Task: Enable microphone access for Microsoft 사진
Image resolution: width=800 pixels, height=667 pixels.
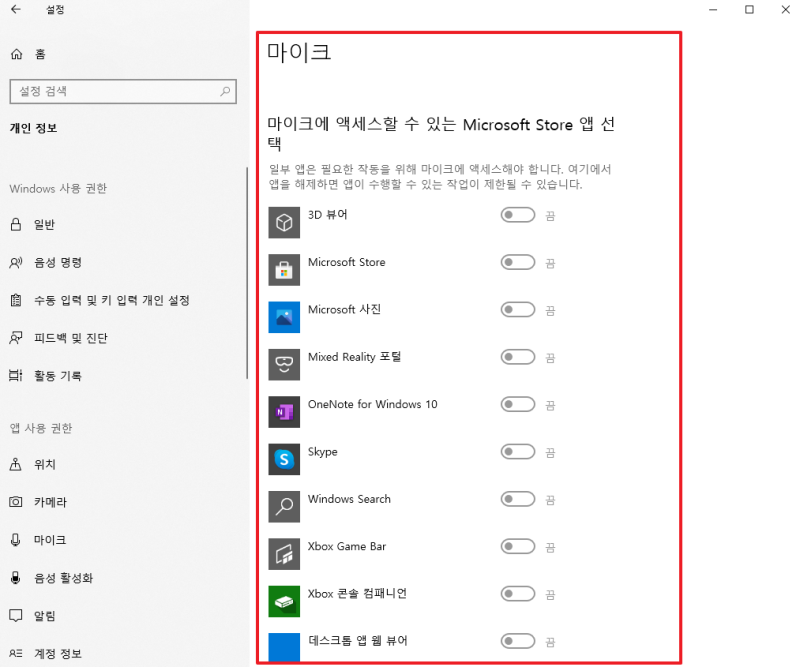Action: (x=517, y=310)
